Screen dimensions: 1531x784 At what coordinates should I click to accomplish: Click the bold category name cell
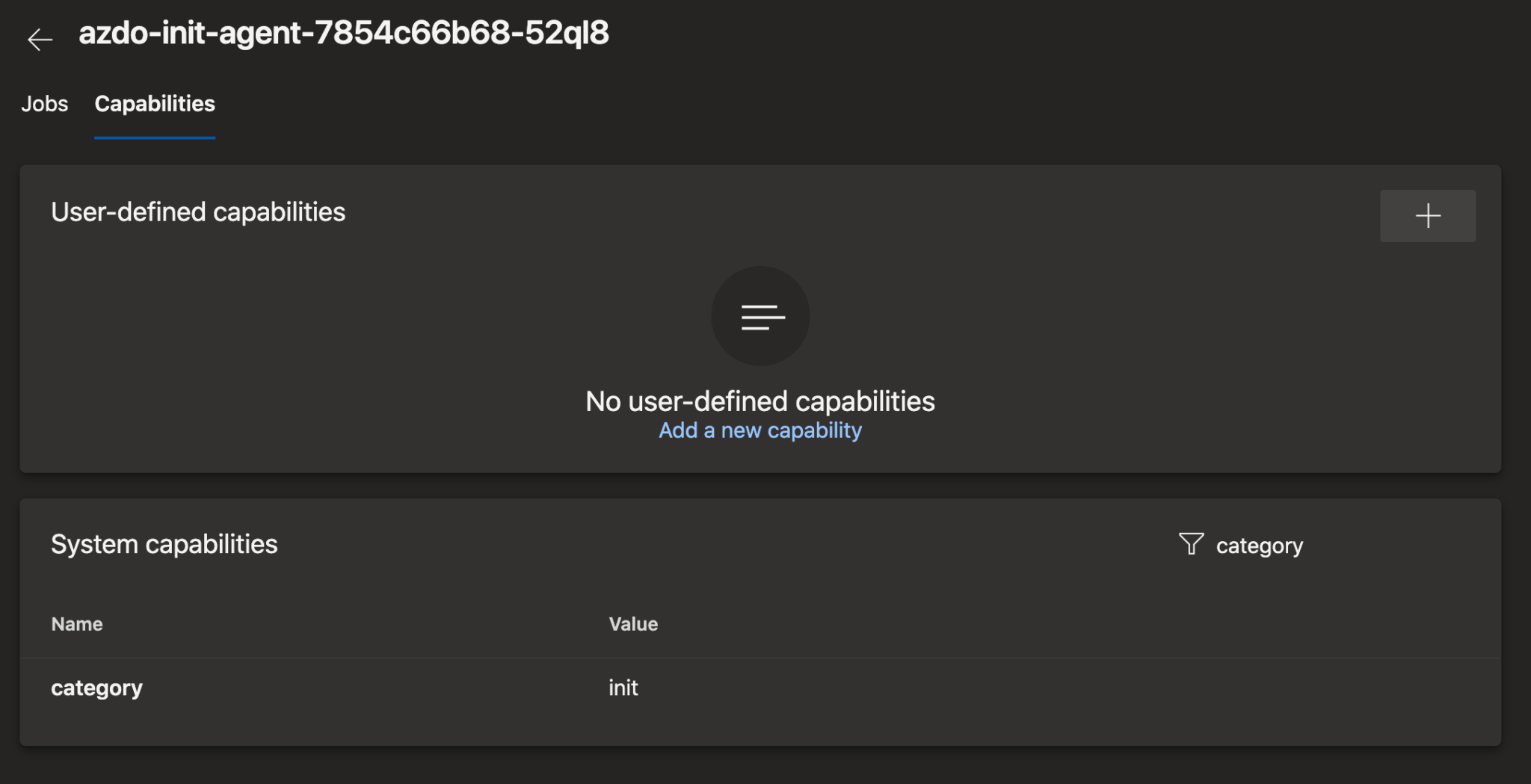click(x=96, y=688)
